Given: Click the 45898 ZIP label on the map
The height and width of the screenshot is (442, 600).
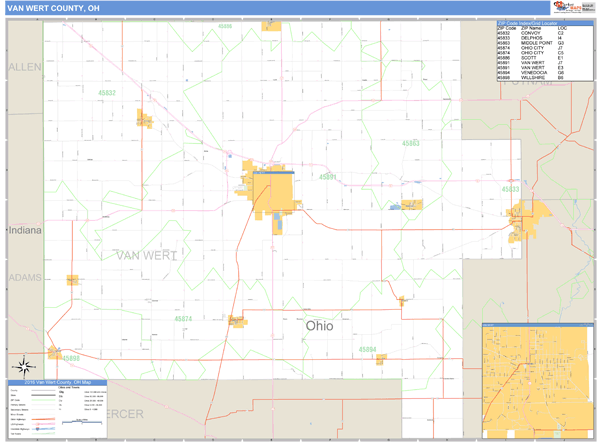Looking at the screenshot, I should coord(71,359).
